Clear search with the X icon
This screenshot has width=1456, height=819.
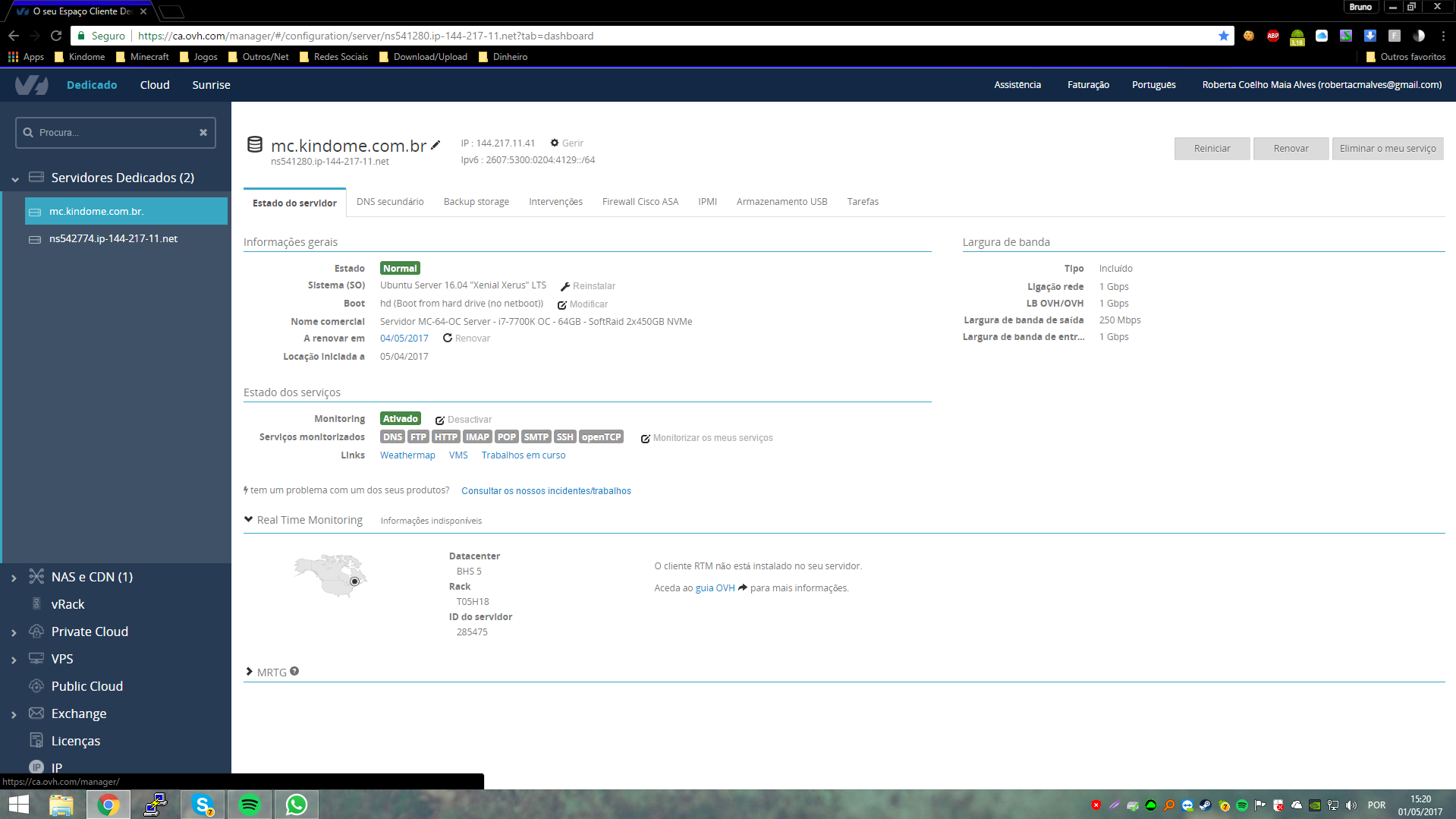click(x=203, y=132)
